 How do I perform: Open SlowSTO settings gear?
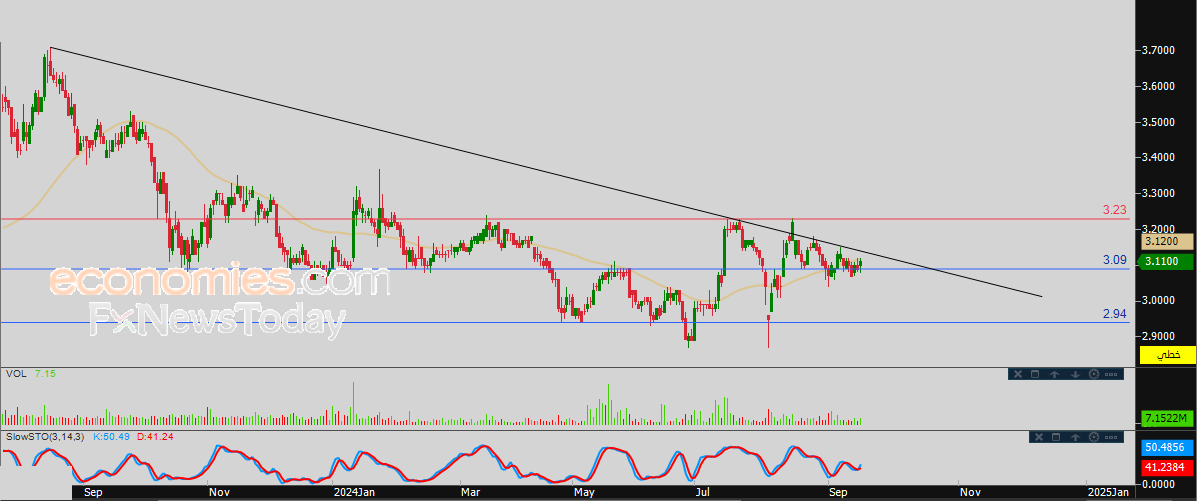[x=1094, y=437]
